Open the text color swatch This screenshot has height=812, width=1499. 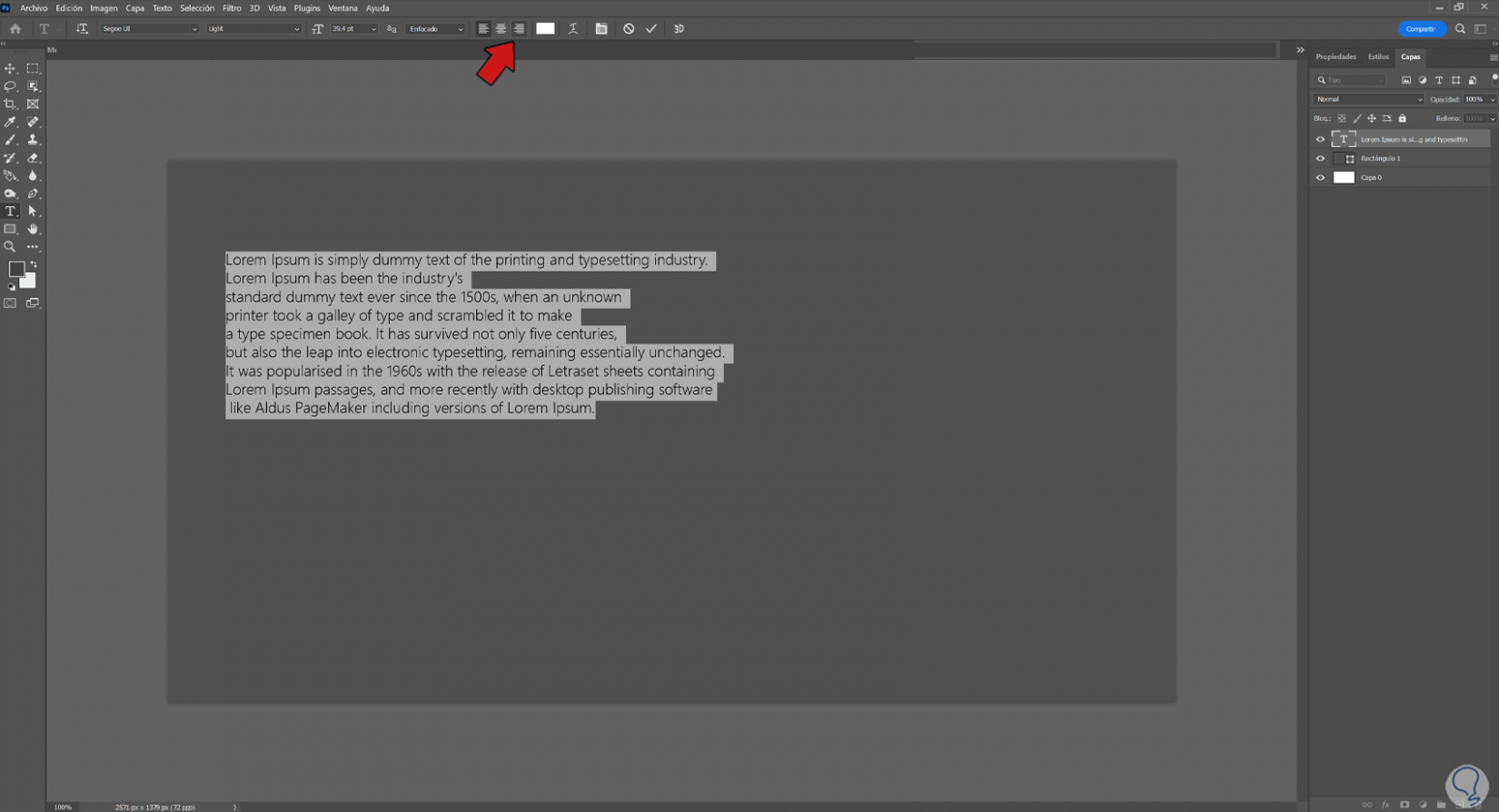545,29
